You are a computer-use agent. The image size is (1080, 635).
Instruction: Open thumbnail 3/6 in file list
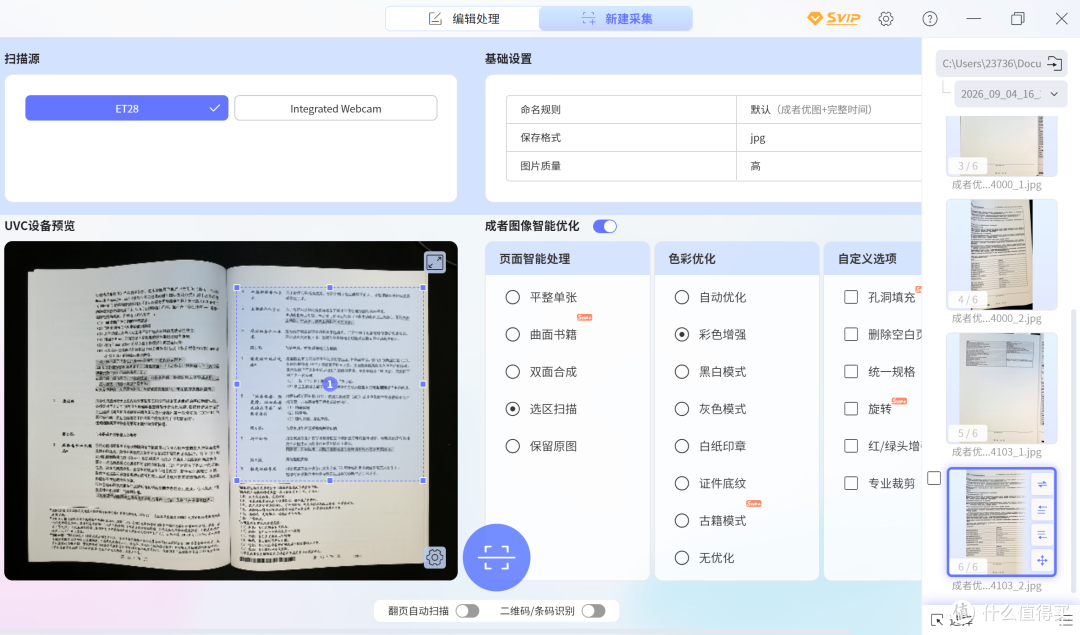click(x=1001, y=146)
